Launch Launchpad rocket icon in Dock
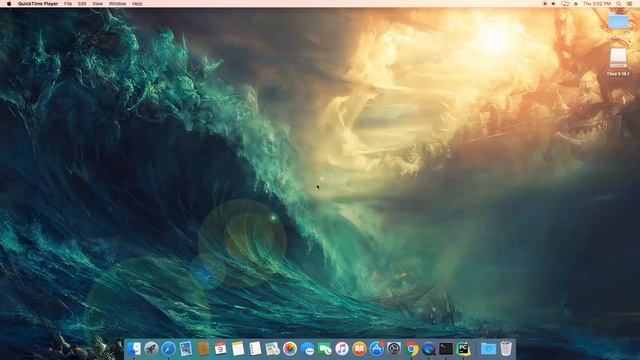Image resolution: width=640 pixels, height=360 pixels. (151, 349)
